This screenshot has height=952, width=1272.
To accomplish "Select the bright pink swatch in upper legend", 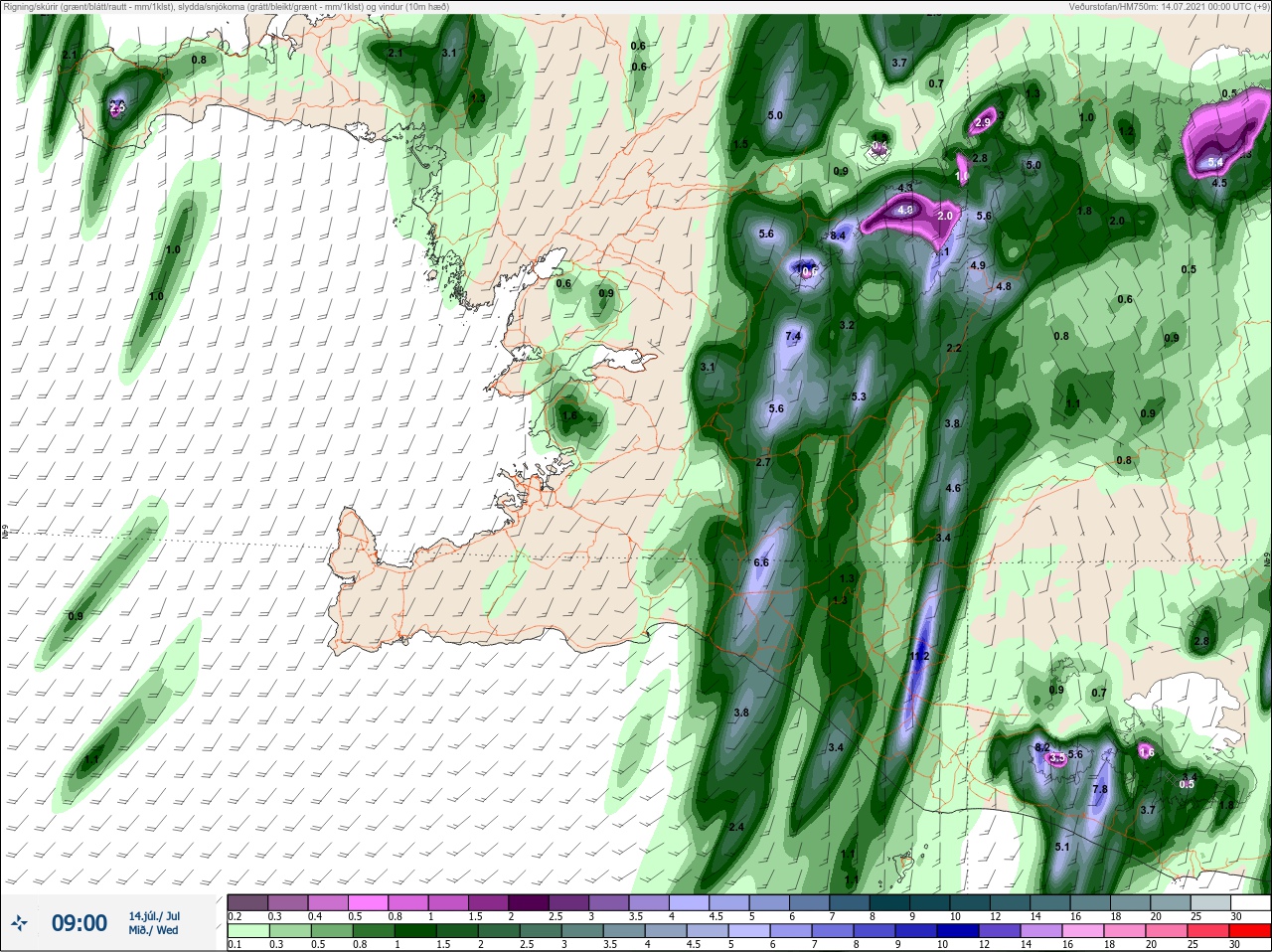I will click(x=369, y=902).
